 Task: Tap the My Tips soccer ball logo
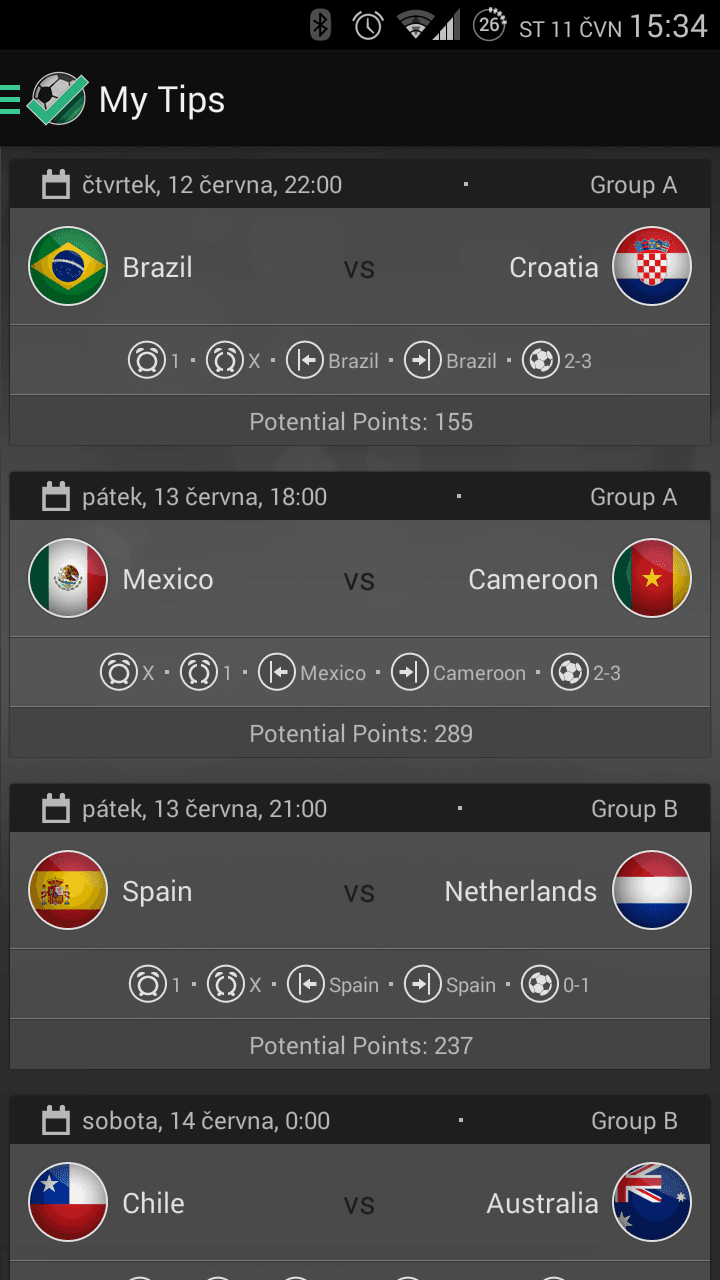coord(57,99)
